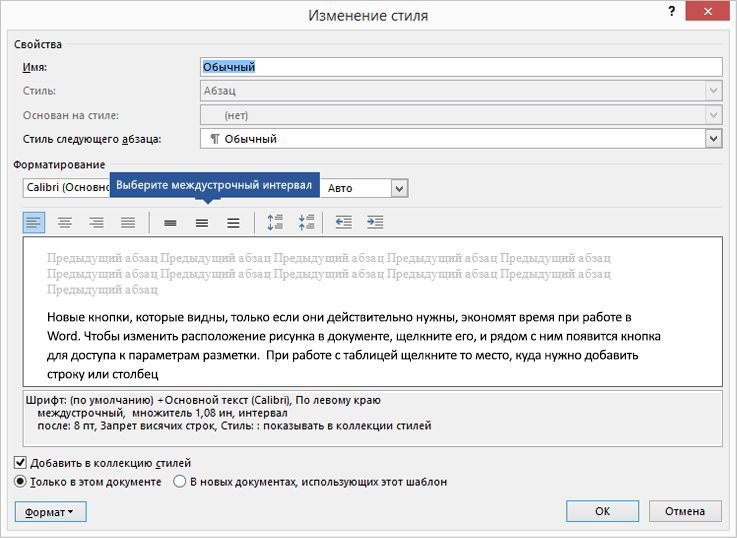737x538 pixels.
Task: Open the Авто font color dropdown arrow
Action: (x=400, y=188)
